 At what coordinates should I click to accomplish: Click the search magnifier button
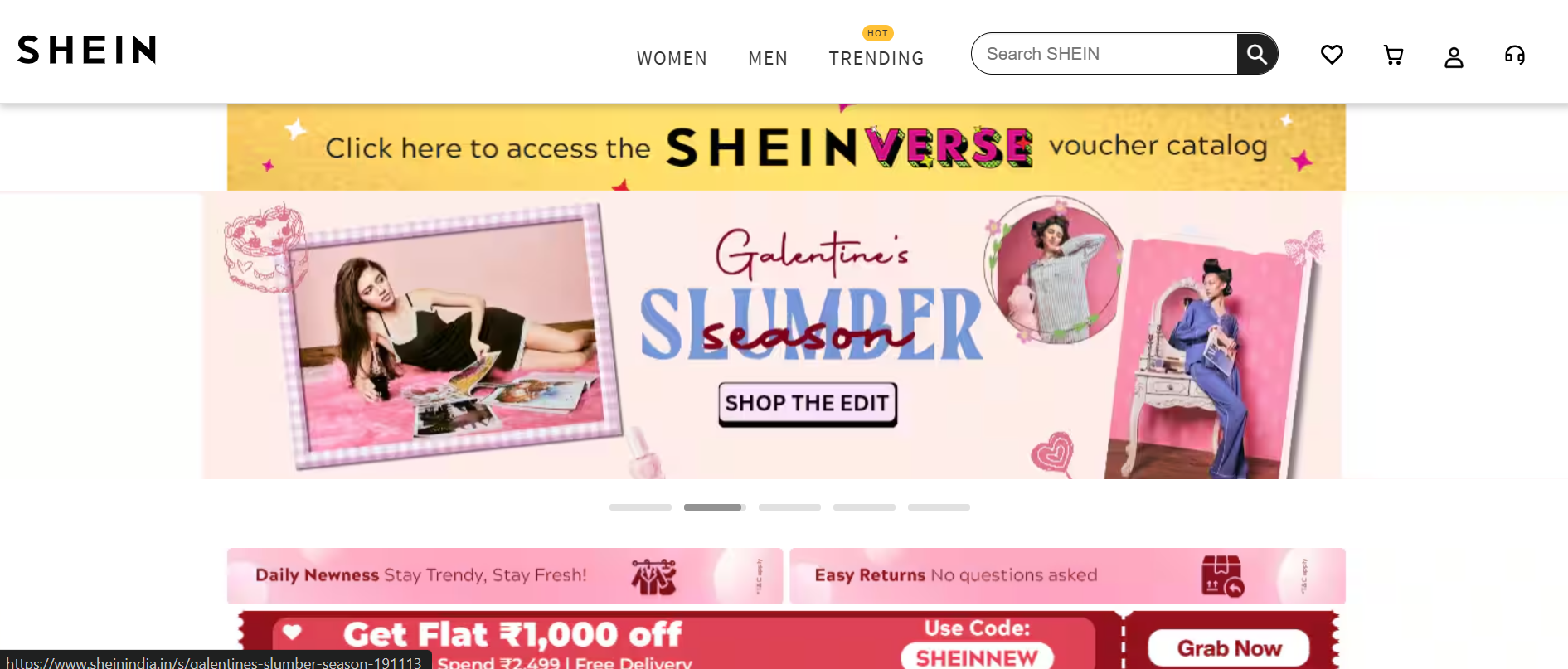pos(1257,54)
